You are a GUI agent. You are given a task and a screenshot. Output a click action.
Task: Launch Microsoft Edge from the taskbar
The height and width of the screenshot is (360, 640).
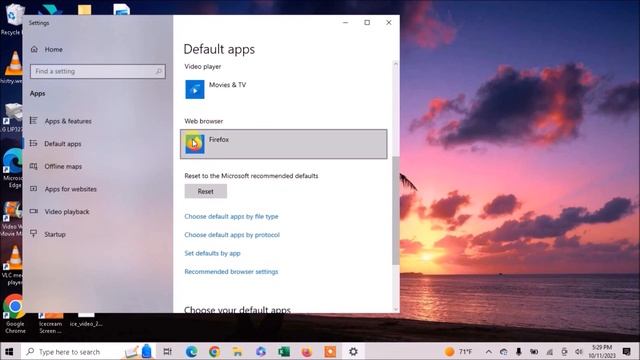click(x=191, y=351)
